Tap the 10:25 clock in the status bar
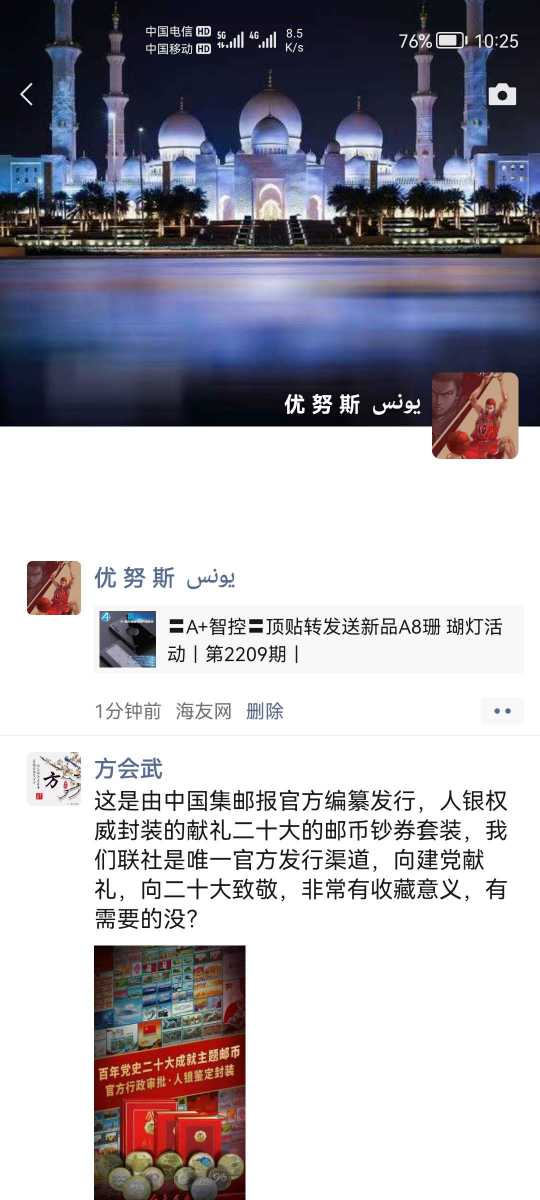Screen dimensions: 540x1200 pos(497,41)
